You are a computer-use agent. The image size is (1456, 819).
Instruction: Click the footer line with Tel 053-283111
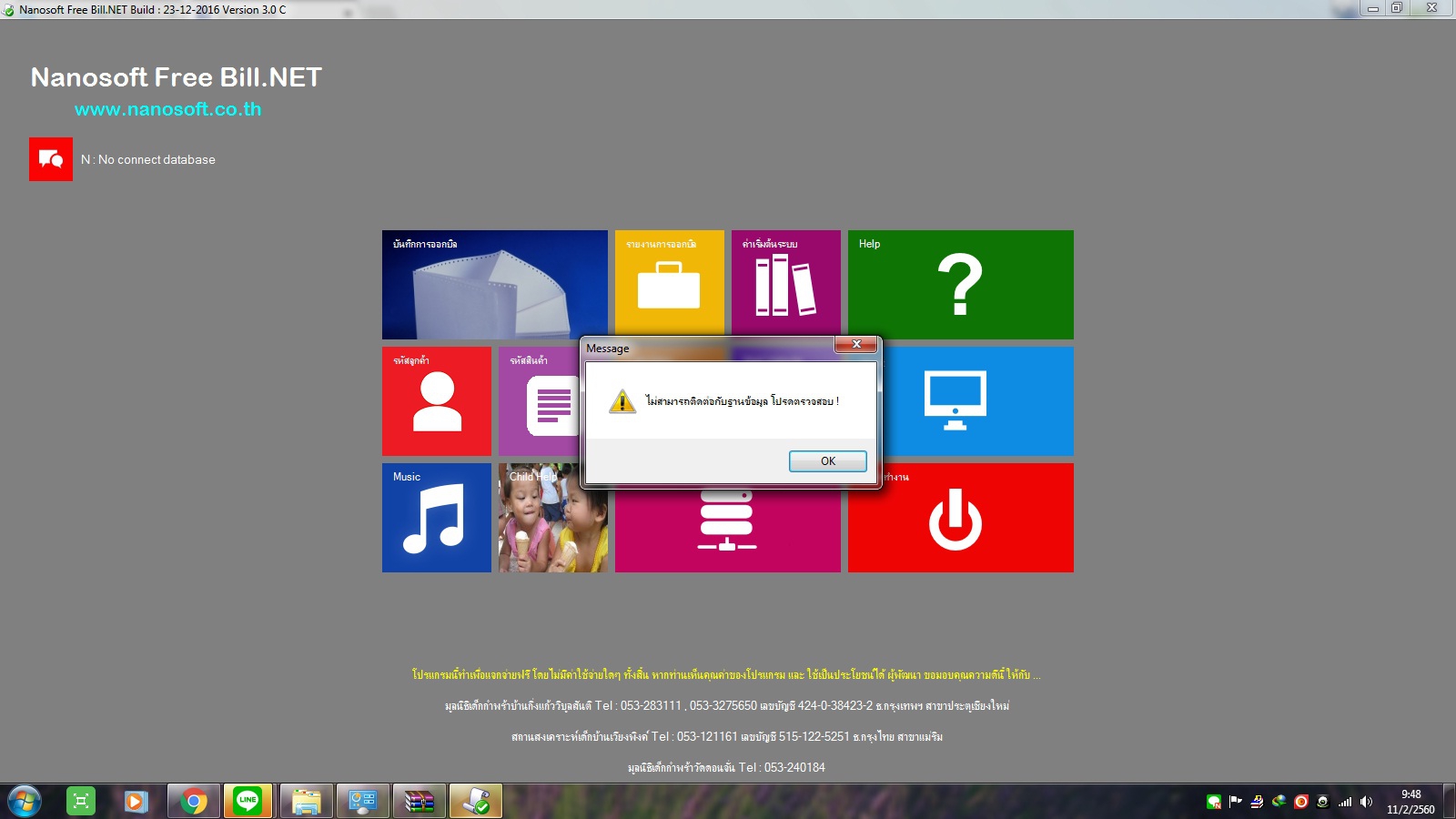click(x=727, y=705)
